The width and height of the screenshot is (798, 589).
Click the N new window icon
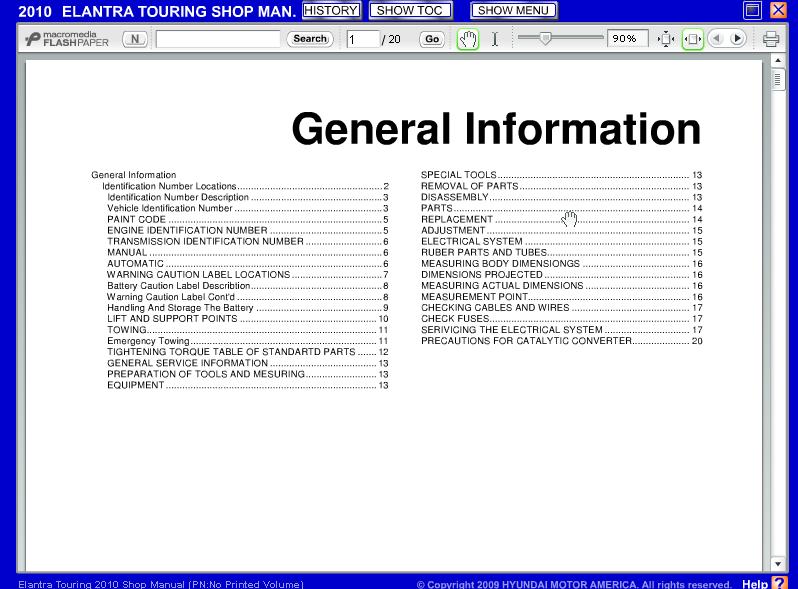click(135, 39)
